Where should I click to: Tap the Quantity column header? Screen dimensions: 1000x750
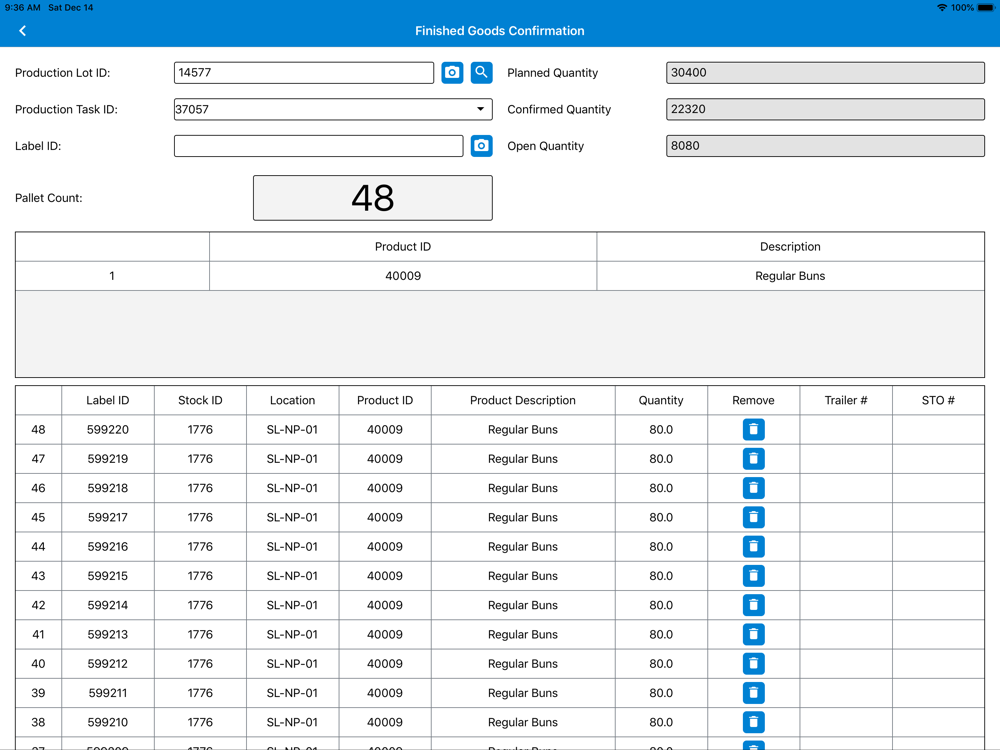coord(661,400)
